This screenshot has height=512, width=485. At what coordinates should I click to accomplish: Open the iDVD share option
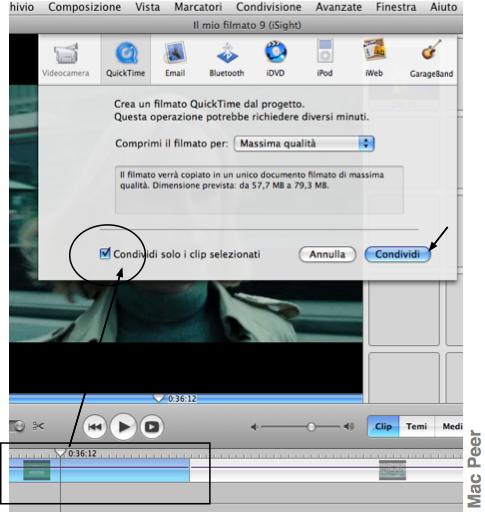pyautogui.click(x=275, y=59)
